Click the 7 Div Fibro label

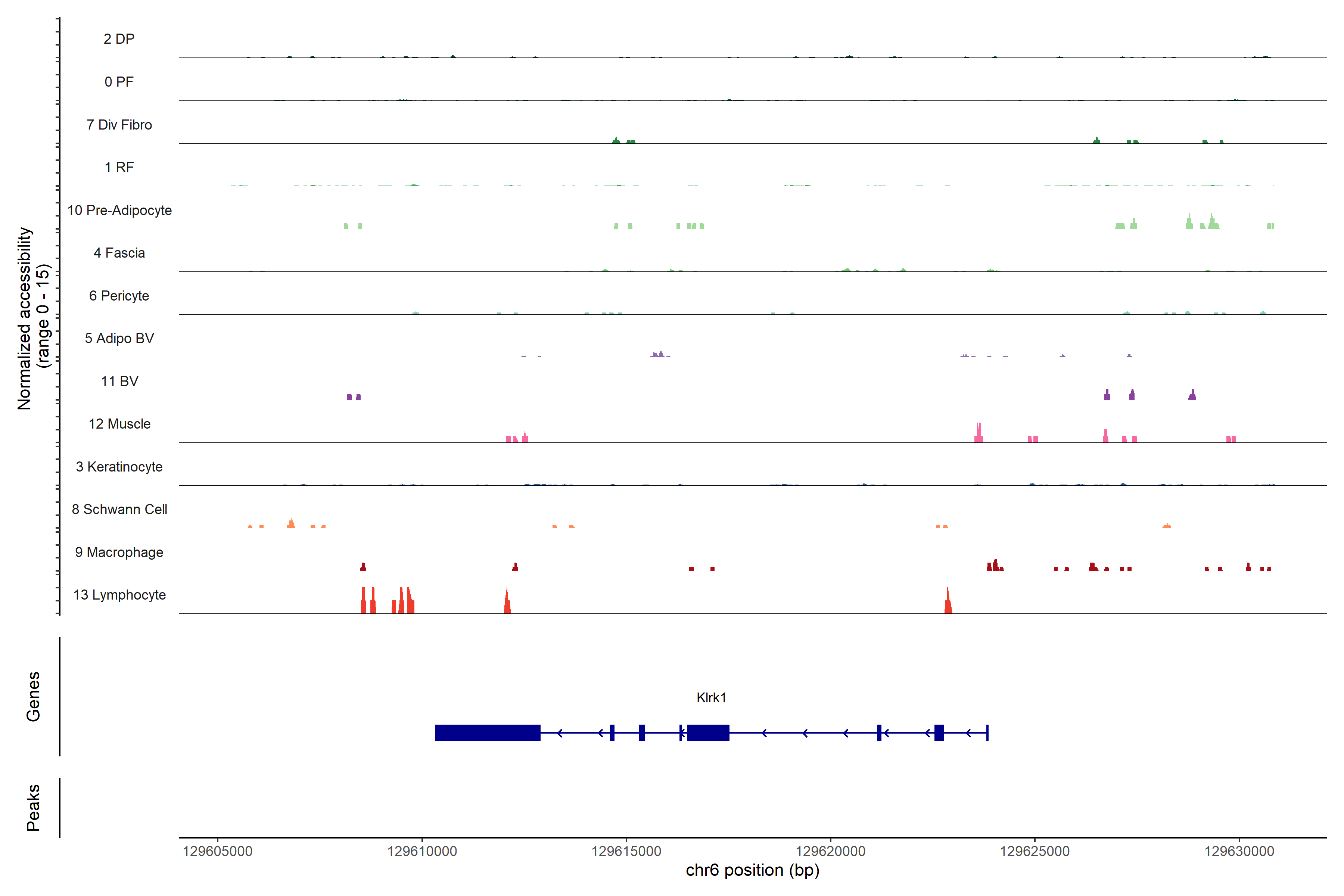pyautogui.click(x=119, y=125)
